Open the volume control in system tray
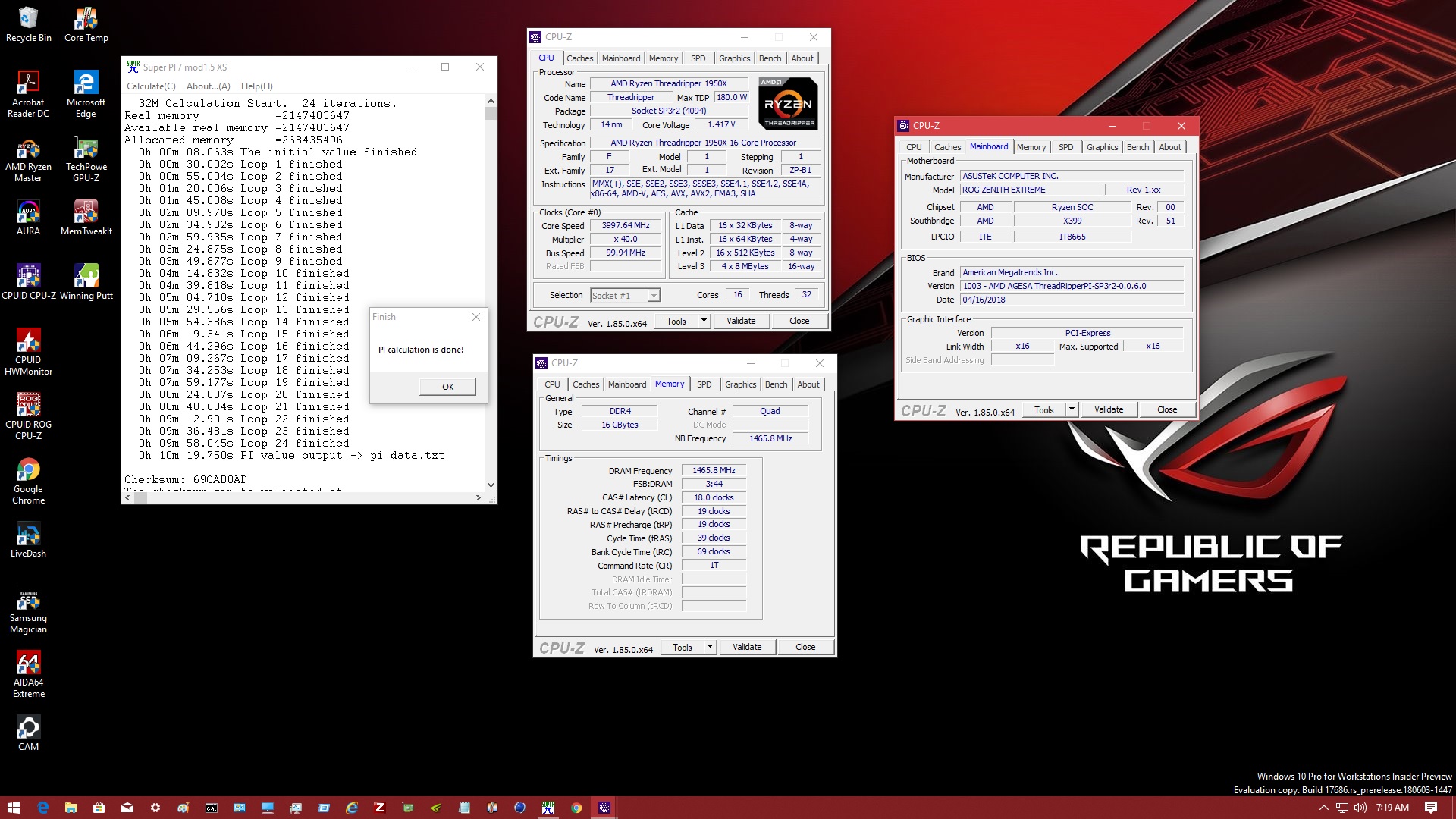Image resolution: width=1456 pixels, height=819 pixels. click(x=1360, y=808)
